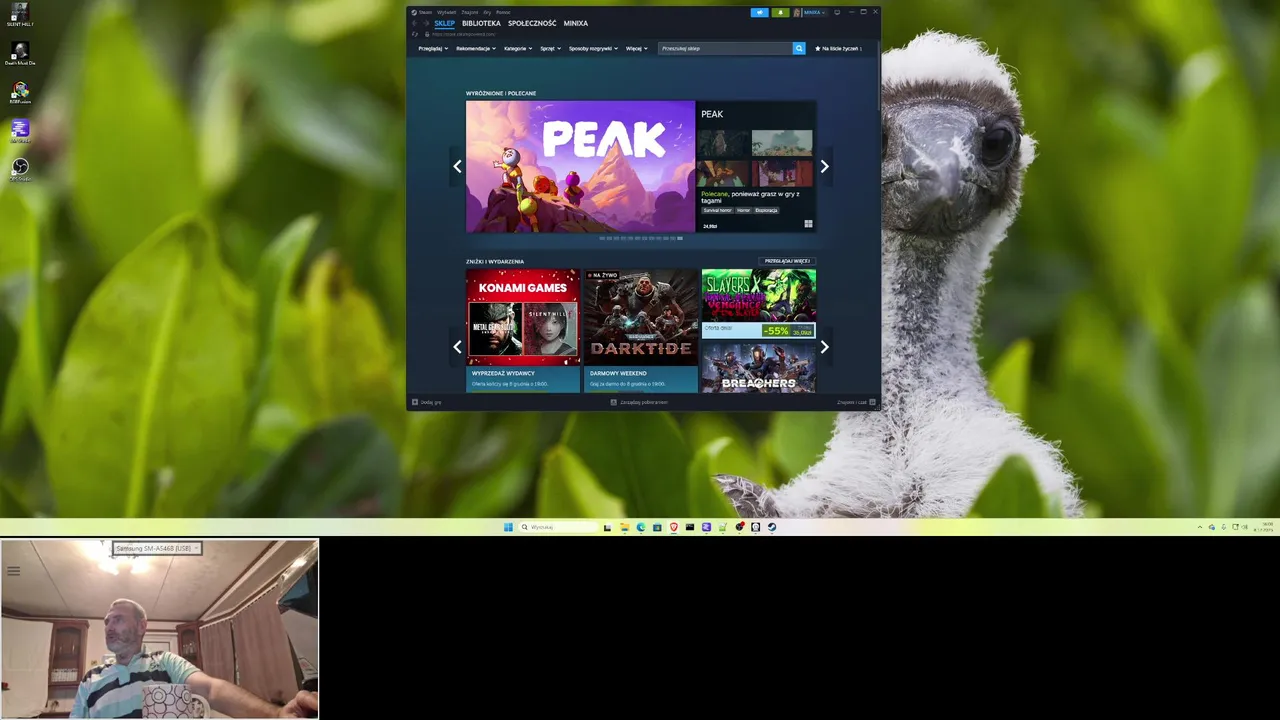Open the Na liście życzeń wishlist link
Viewport: 1280px width, 720px height.
tap(838, 48)
